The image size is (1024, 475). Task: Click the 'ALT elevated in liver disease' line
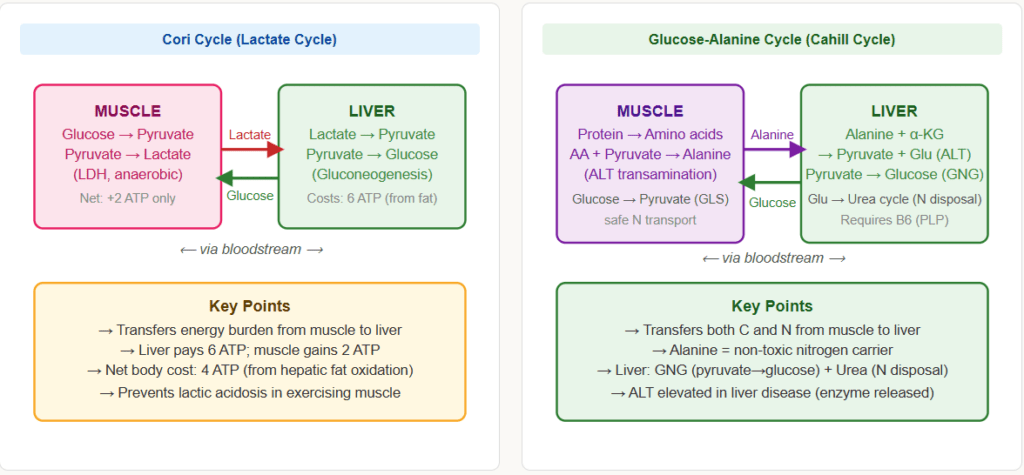click(771, 392)
